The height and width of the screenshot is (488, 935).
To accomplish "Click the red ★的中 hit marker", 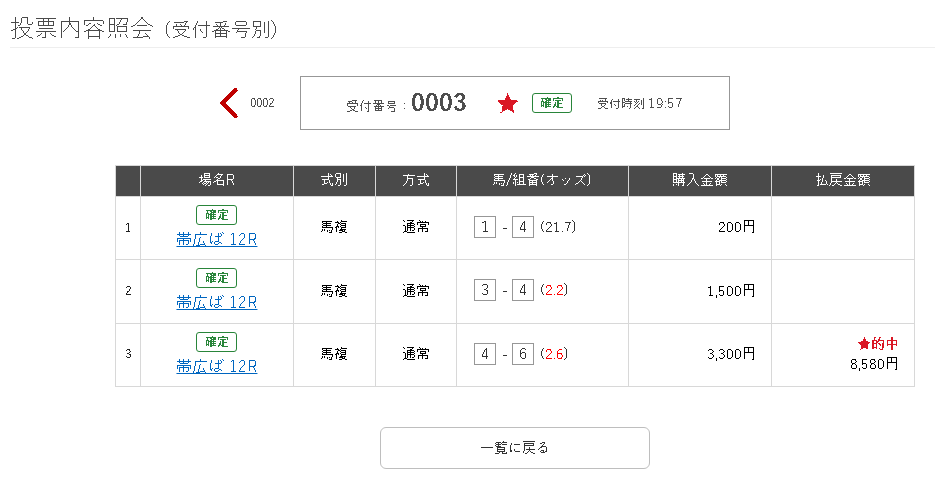I will coord(878,344).
